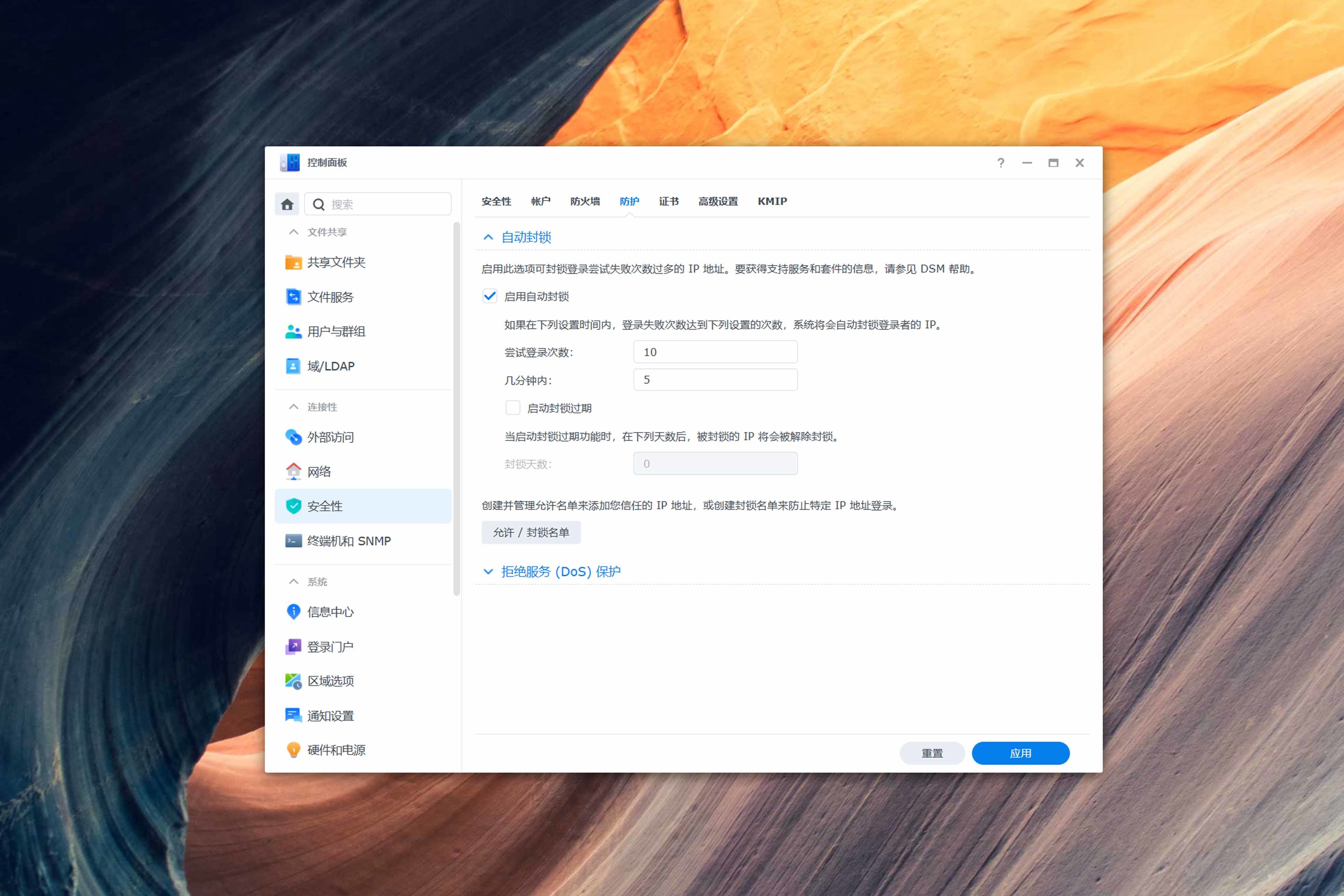Open User & Group (用户与群组) icon
The image size is (1344, 896).
[x=293, y=332]
